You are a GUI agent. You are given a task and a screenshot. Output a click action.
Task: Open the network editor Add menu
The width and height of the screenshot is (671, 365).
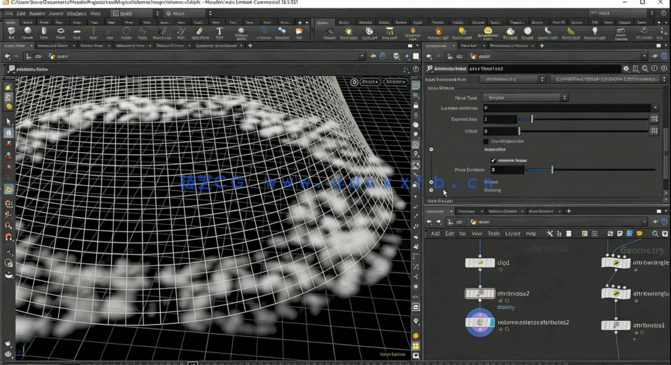(x=435, y=234)
